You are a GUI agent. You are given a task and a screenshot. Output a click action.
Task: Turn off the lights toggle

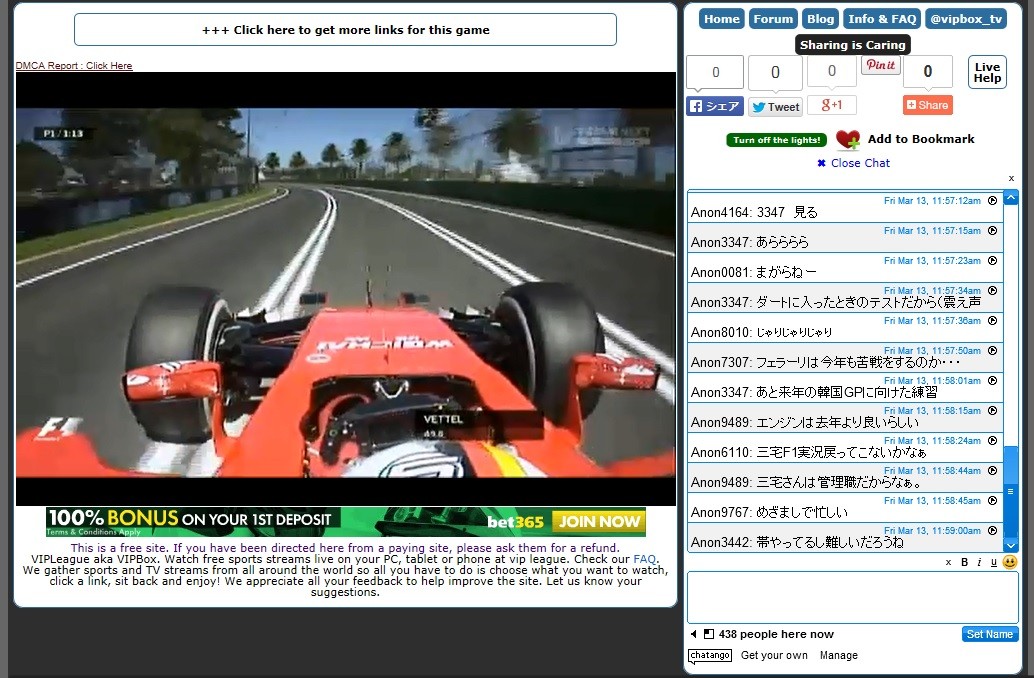click(776, 140)
